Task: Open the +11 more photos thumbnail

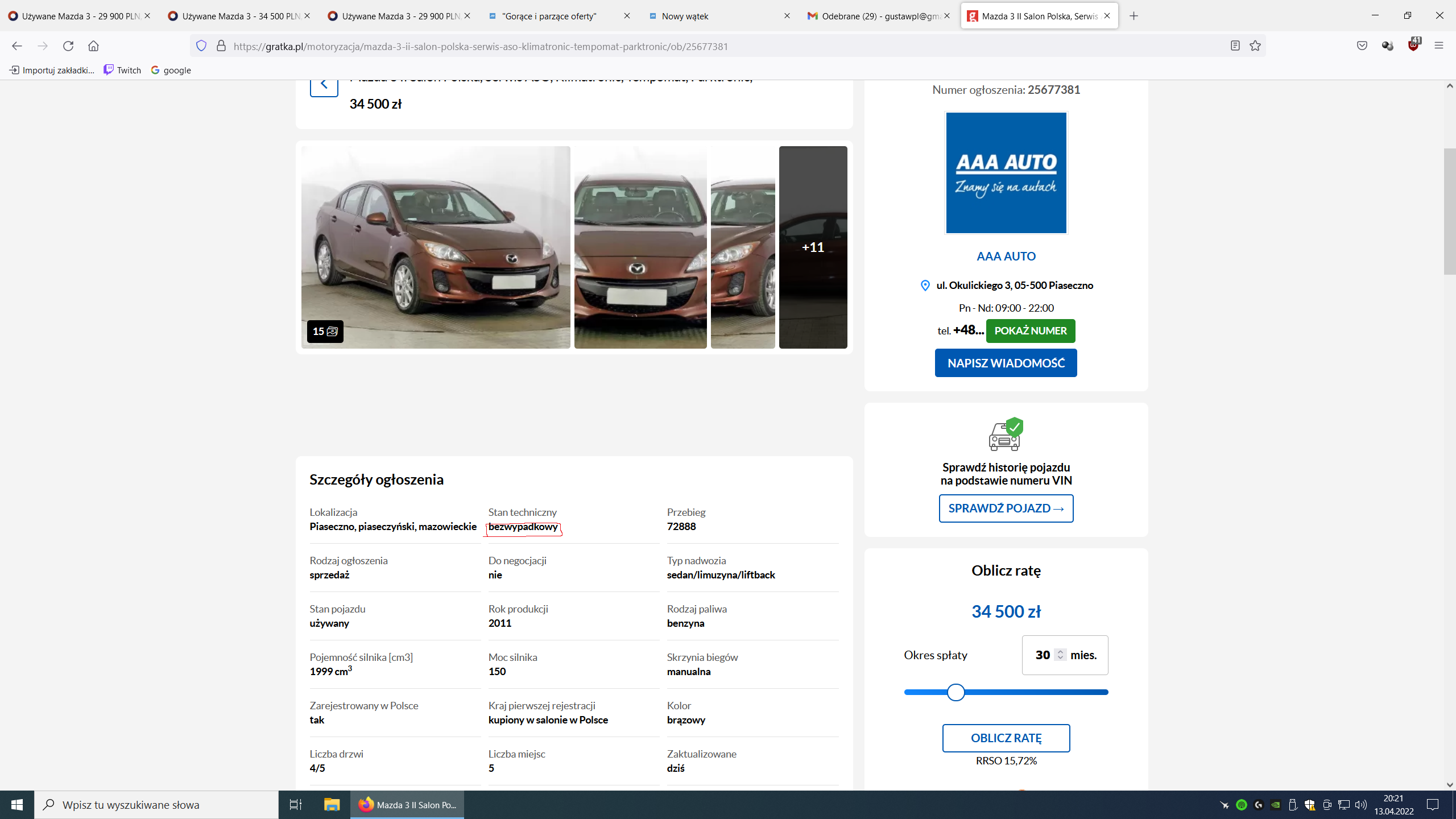Action: click(x=813, y=247)
